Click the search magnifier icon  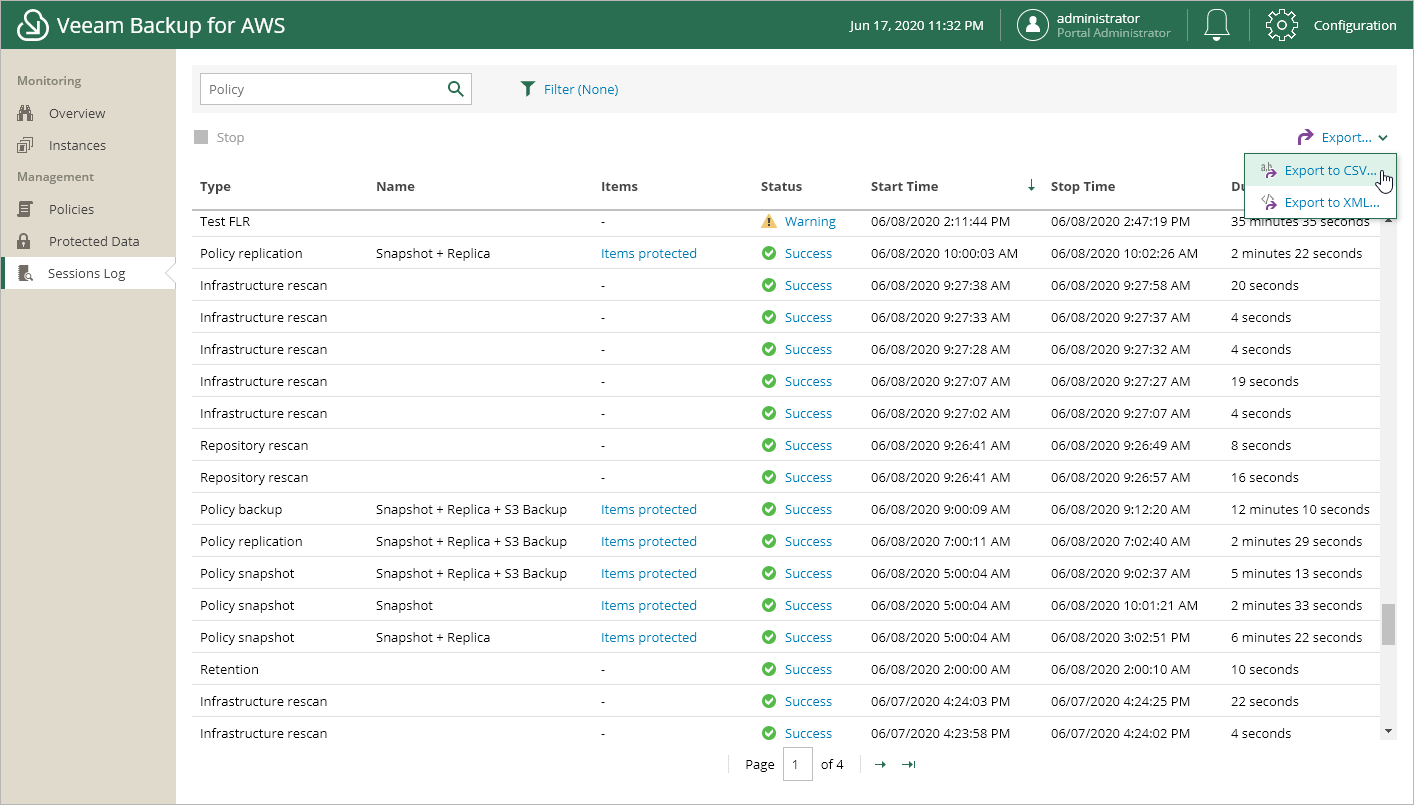456,89
